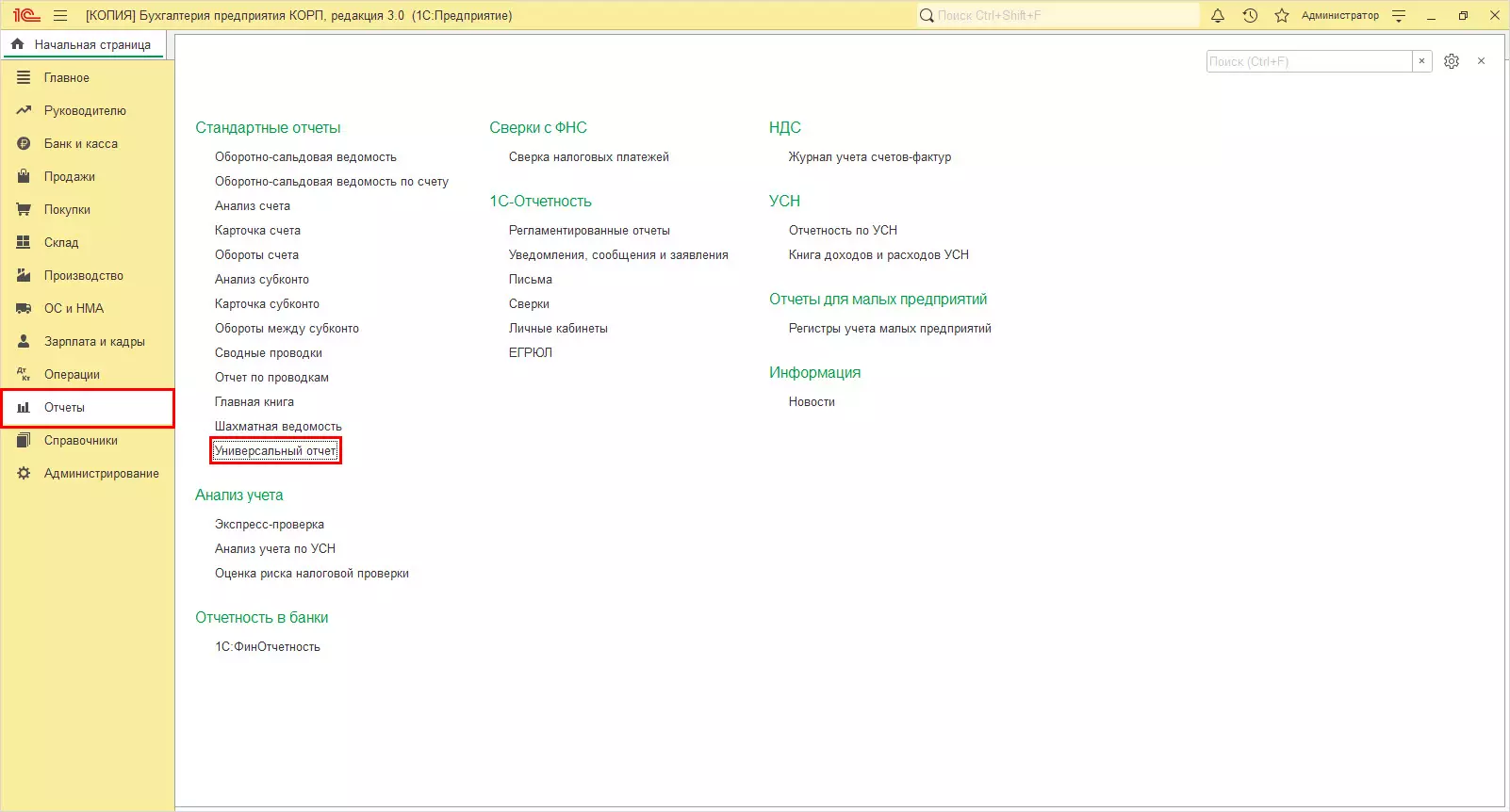Open Карточка субконто report

(x=267, y=303)
